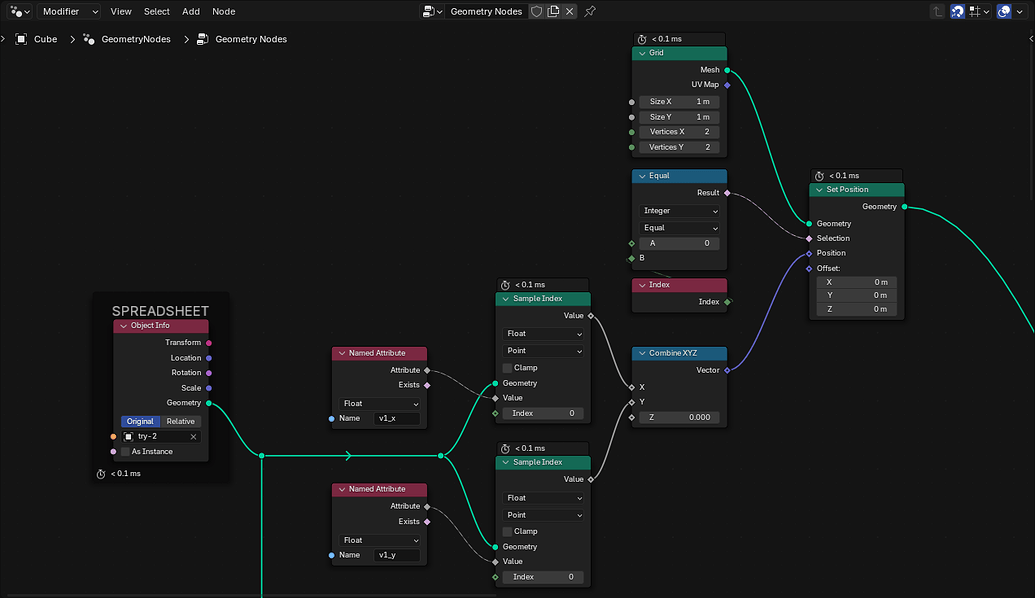Click the Geometry Nodes group breadcrumb icon
The height and width of the screenshot is (598, 1035).
(203, 39)
